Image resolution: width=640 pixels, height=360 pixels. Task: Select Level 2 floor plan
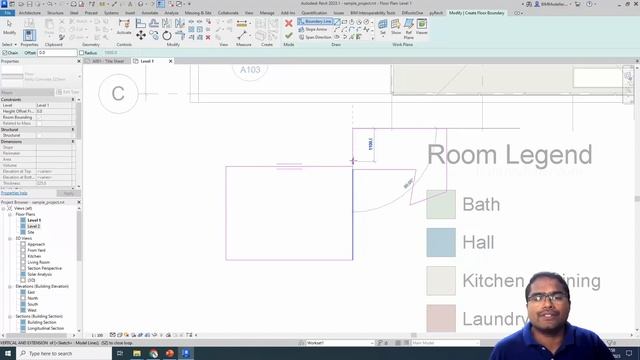[33, 226]
